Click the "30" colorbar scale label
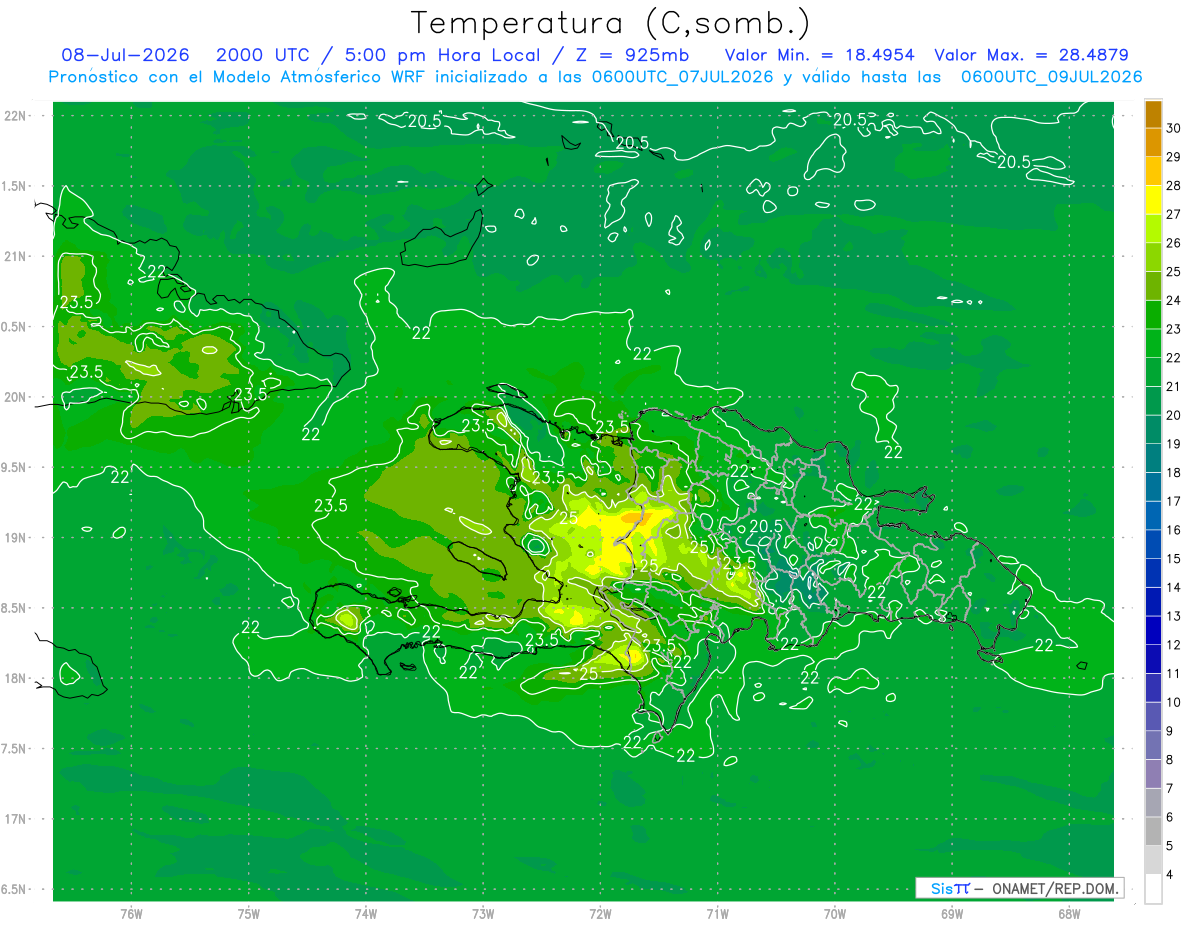 pyautogui.click(x=1174, y=127)
